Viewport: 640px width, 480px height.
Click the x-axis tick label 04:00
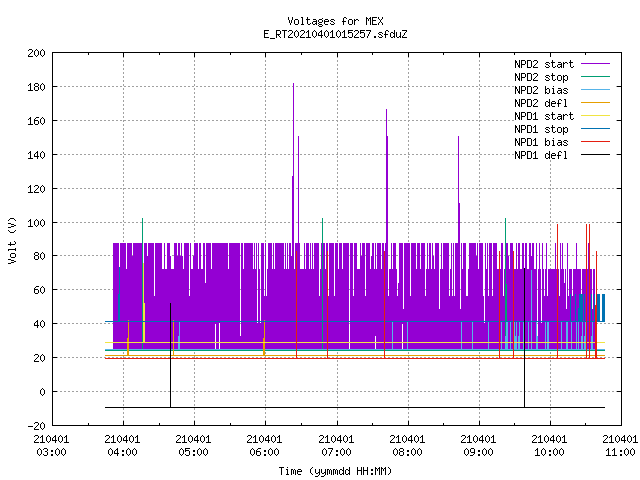tap(122, 452)
